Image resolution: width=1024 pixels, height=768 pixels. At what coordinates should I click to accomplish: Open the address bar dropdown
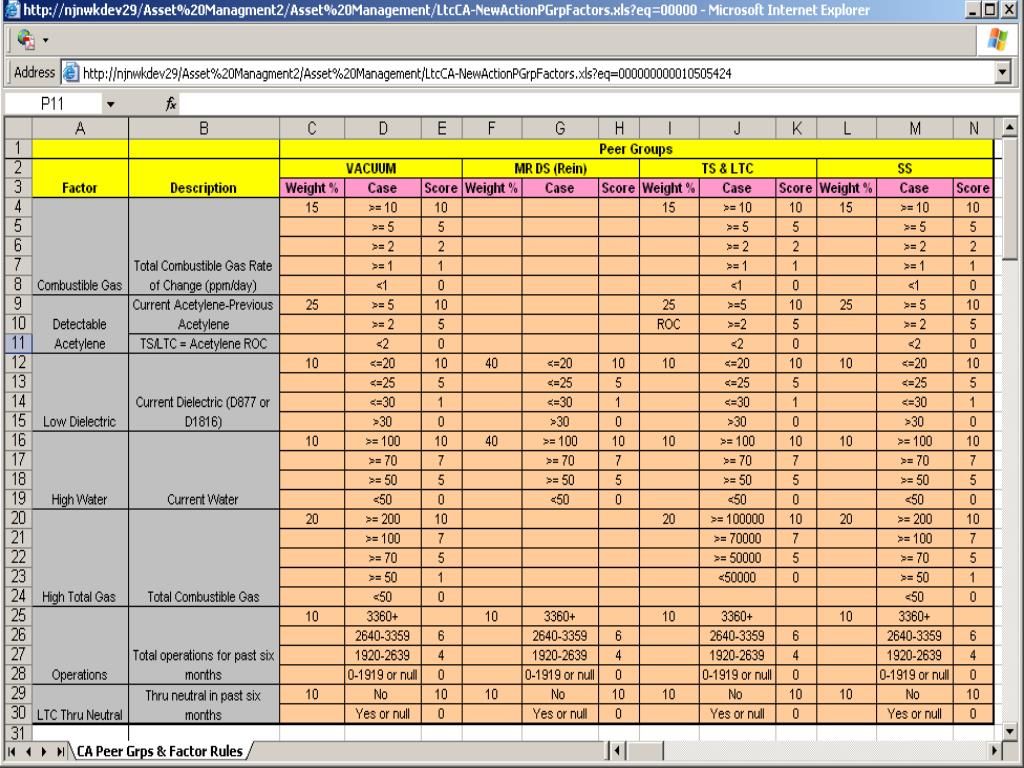1003,73
